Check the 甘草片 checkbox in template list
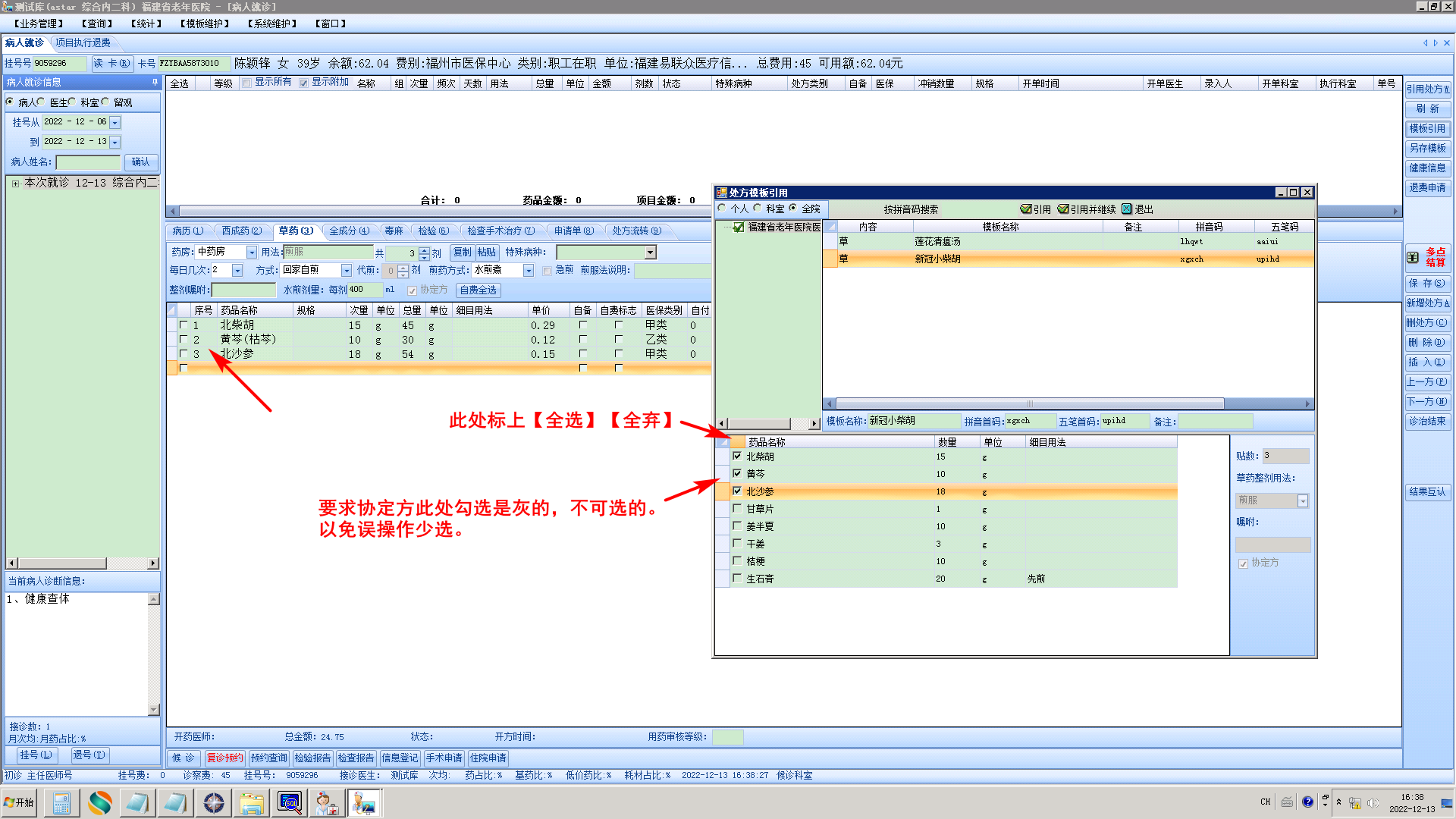 (x=737, y=509)
